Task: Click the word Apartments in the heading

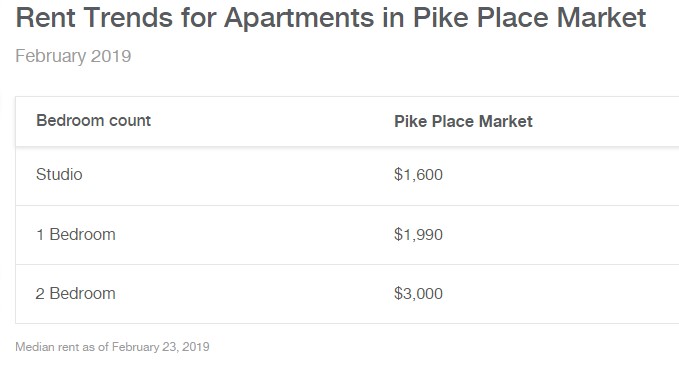Action: point(299,18)
